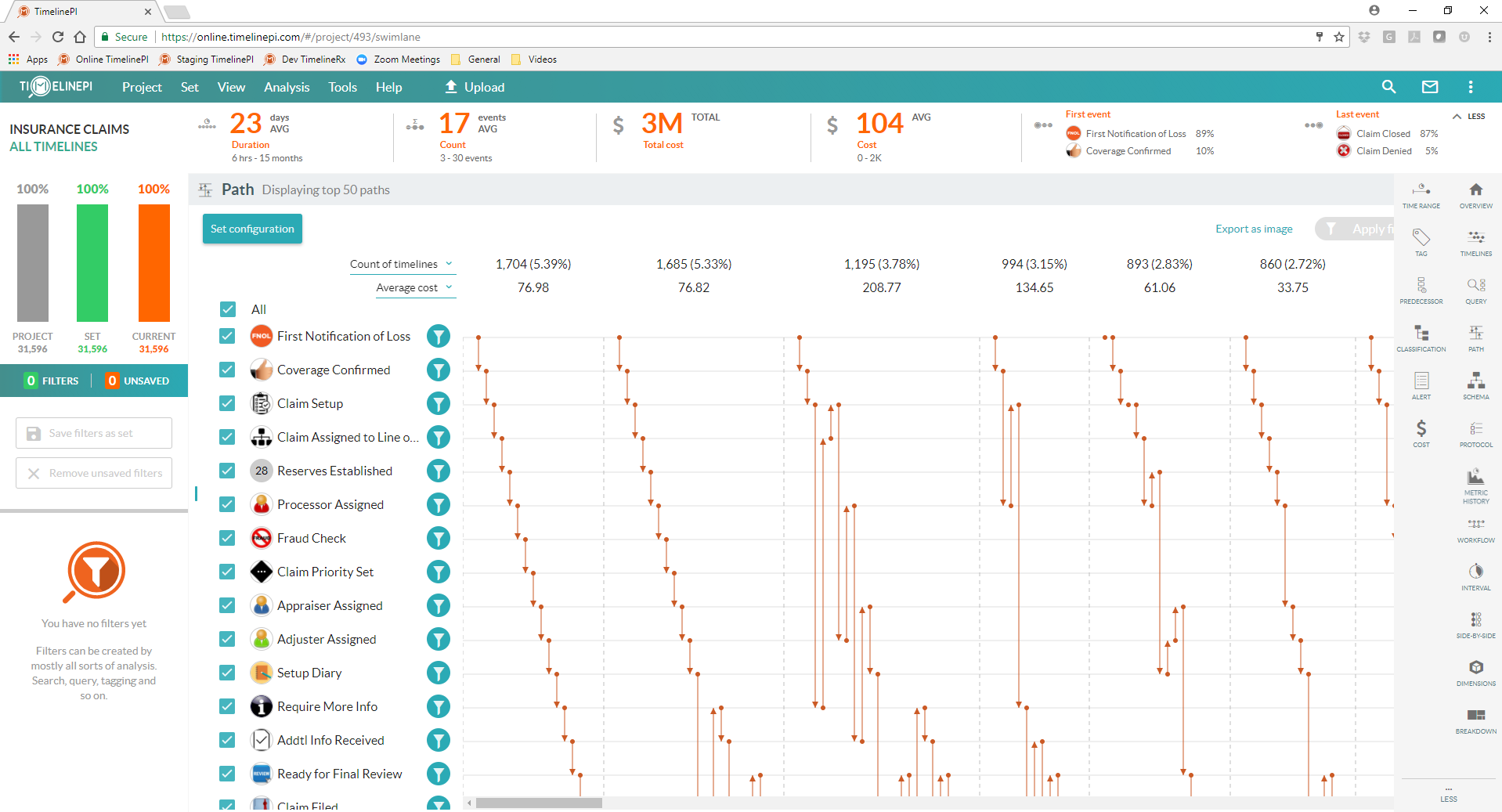Switch to the Side-by-Side view
This screenshot has width=1502, height=812.
1475,623
